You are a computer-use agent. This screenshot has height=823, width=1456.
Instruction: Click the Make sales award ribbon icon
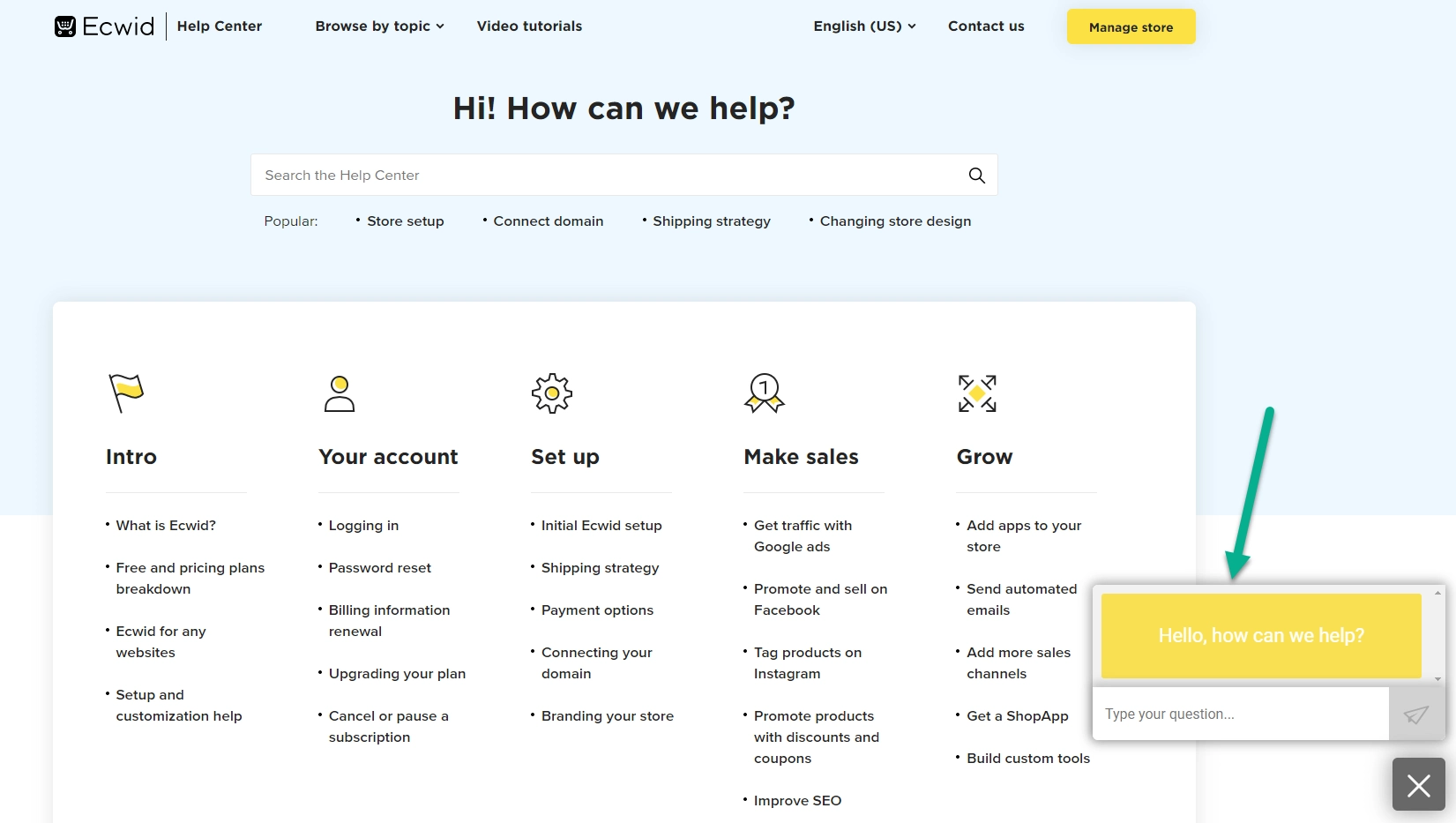coord(765,393)
